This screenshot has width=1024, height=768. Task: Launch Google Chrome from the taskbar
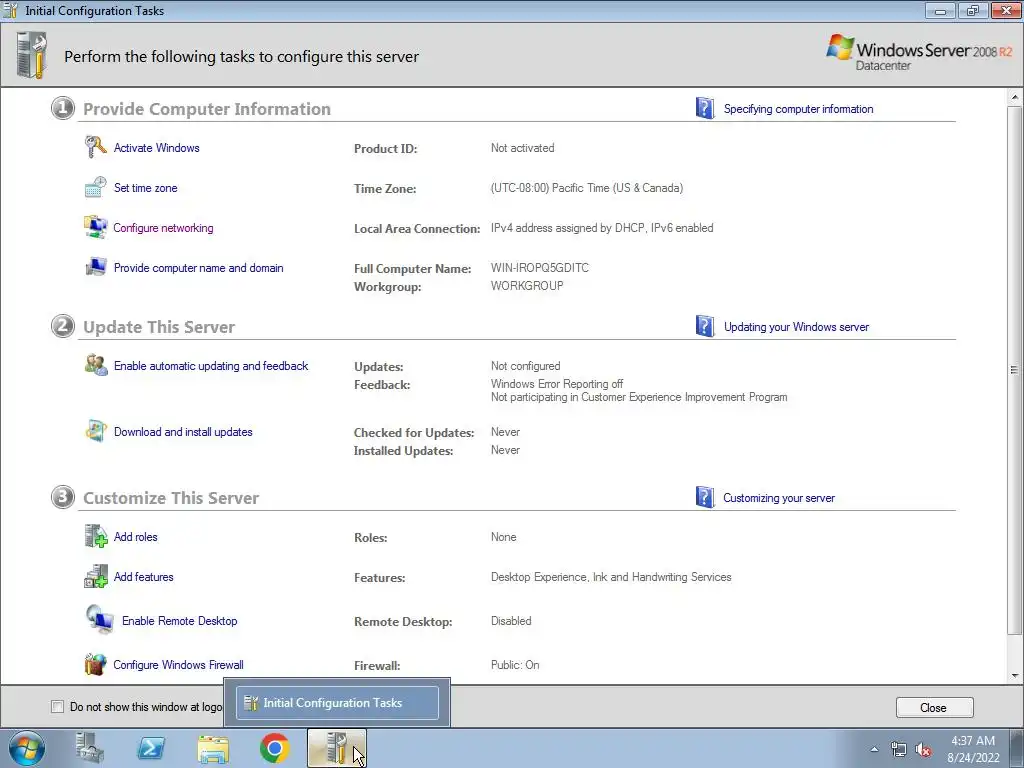[x=275, y=748]
